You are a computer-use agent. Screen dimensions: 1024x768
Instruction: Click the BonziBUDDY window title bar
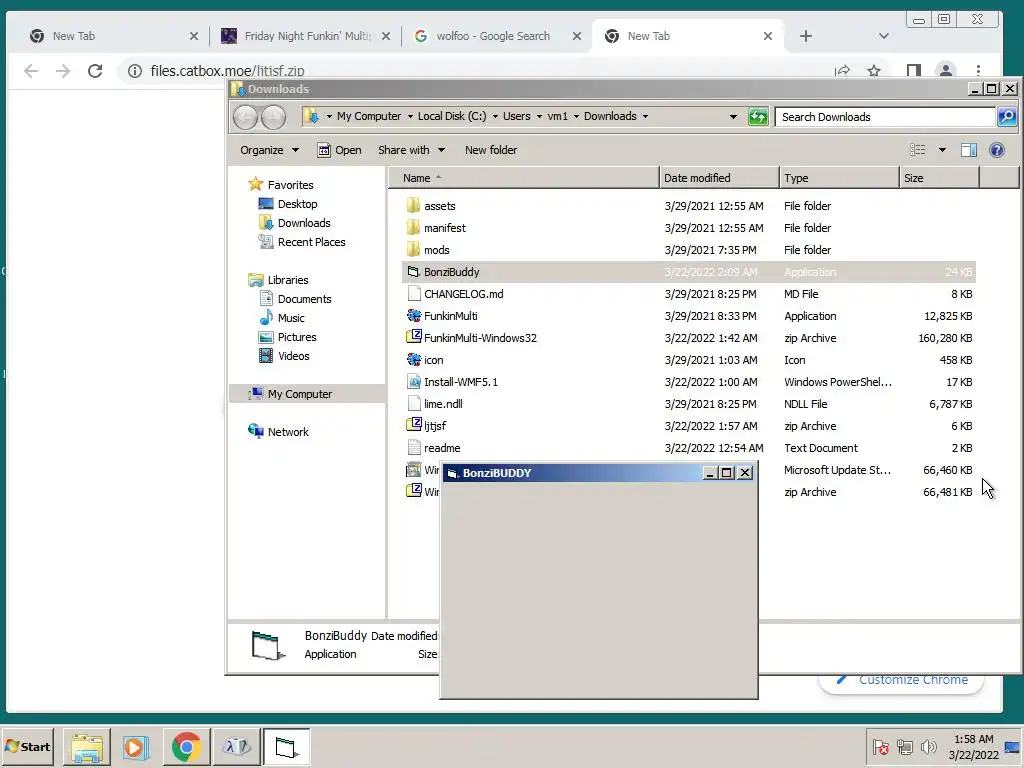pyautogui.click(x=575, y=473)
